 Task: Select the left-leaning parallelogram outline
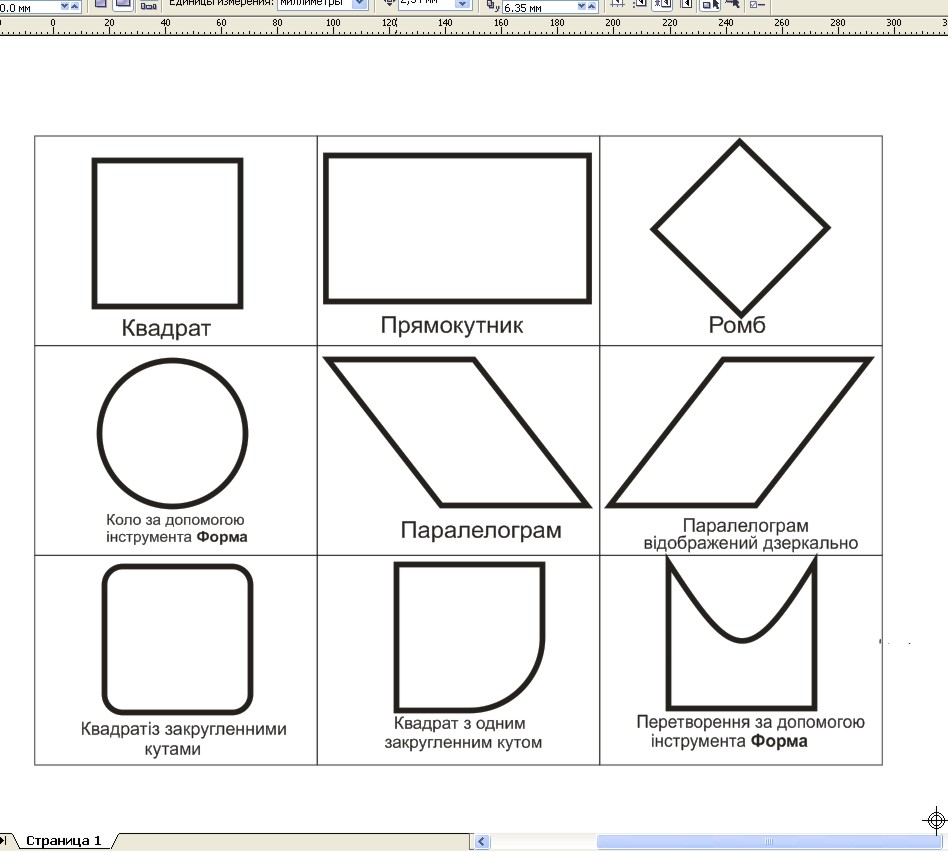457,432
